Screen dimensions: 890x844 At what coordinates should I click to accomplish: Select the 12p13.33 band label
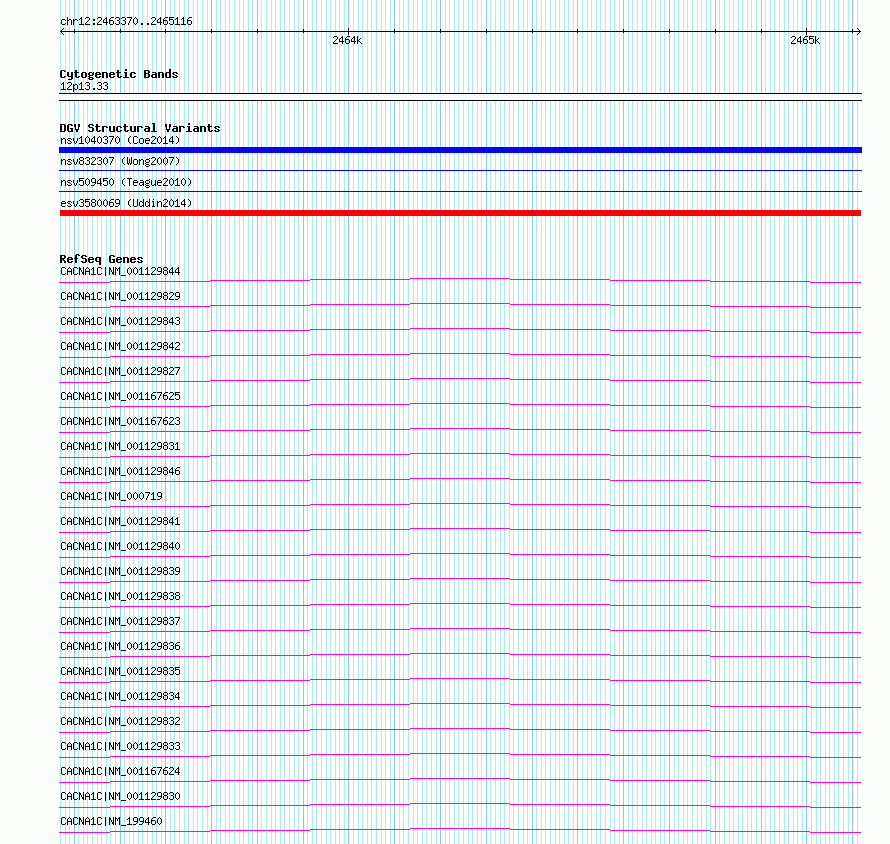coord(84,86)
